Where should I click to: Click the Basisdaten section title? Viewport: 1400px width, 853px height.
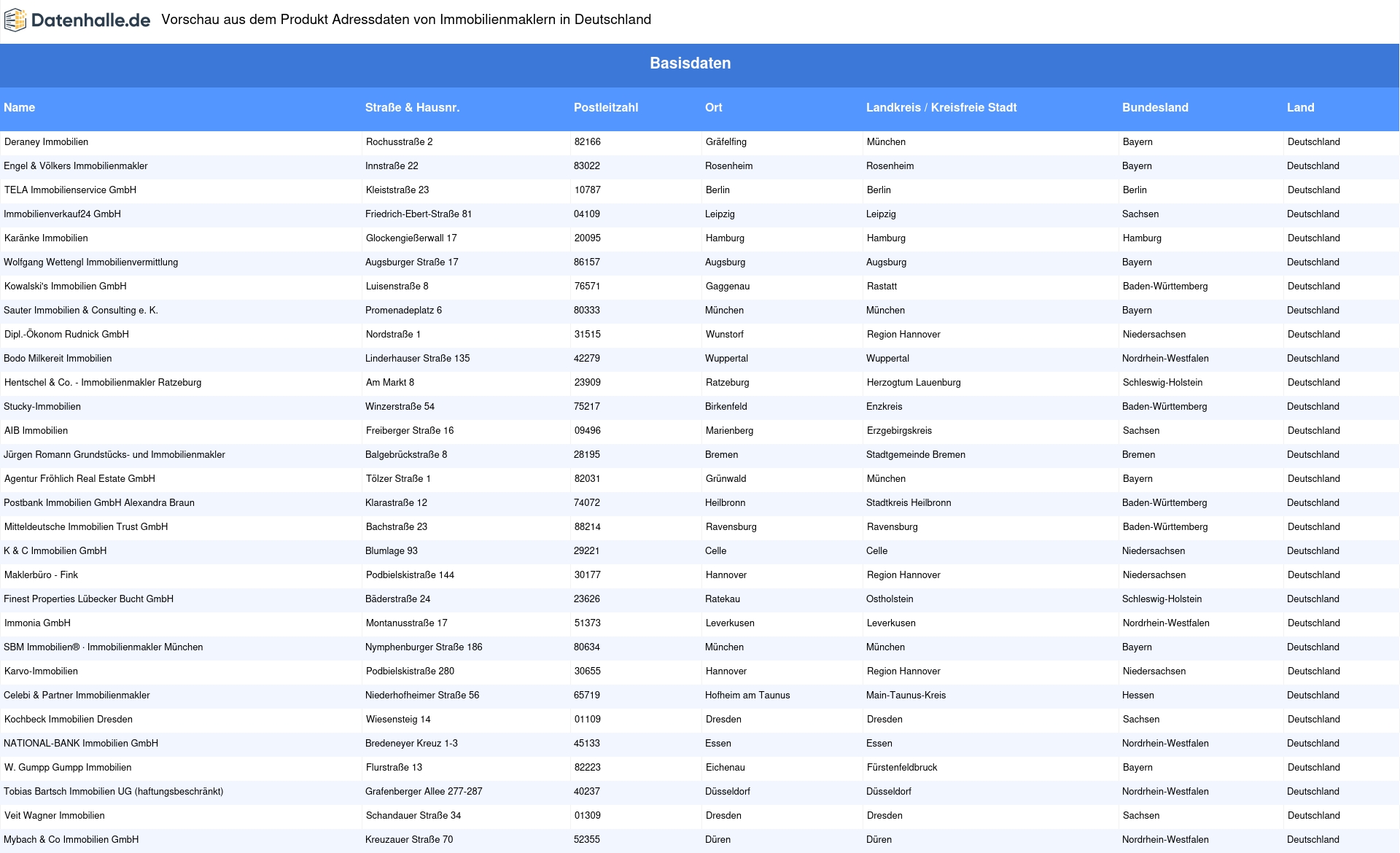690,63
